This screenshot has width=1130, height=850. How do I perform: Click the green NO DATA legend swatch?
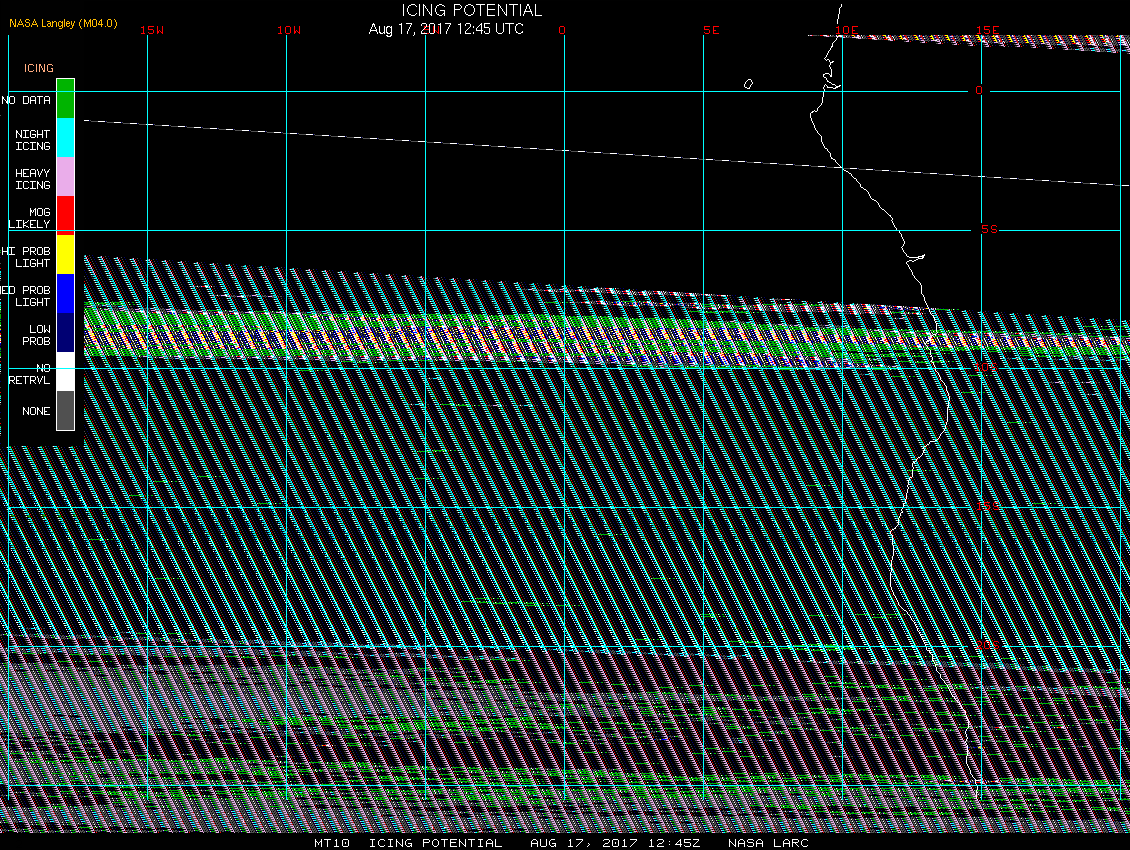point(66,99)
